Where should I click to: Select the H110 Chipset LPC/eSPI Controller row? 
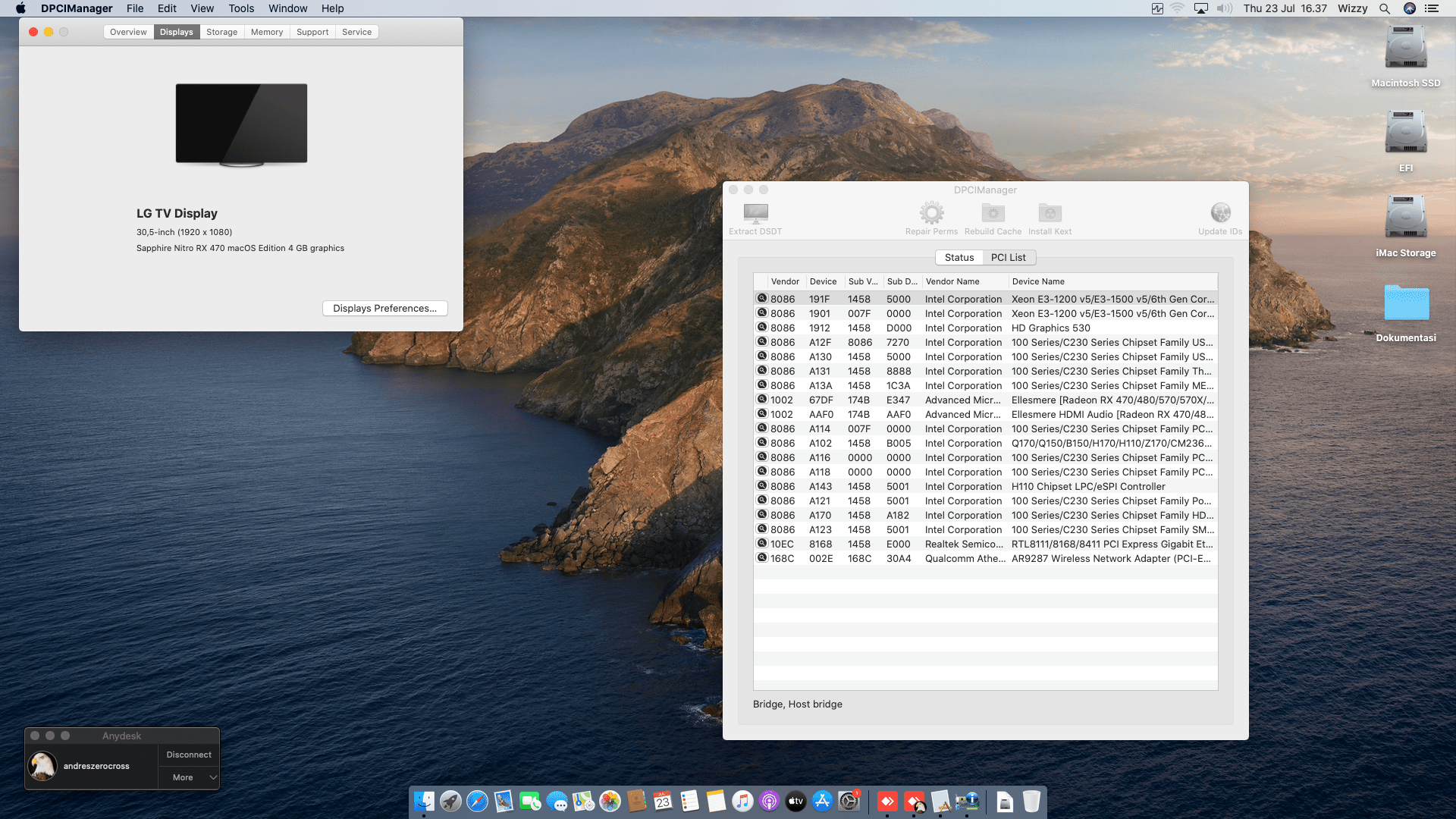tap(986, 486)
